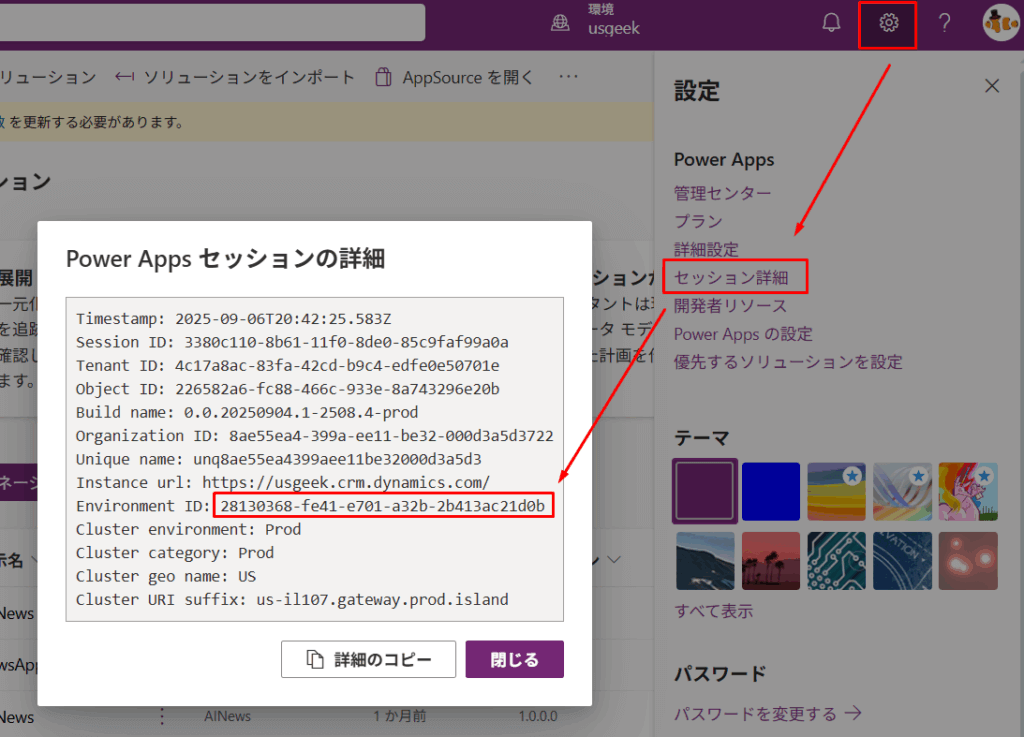Screen dimensions: 1024x737
Task: Click the 環境 usgeek environment picker
Action: pyautogui.click(x=600, y=21)
